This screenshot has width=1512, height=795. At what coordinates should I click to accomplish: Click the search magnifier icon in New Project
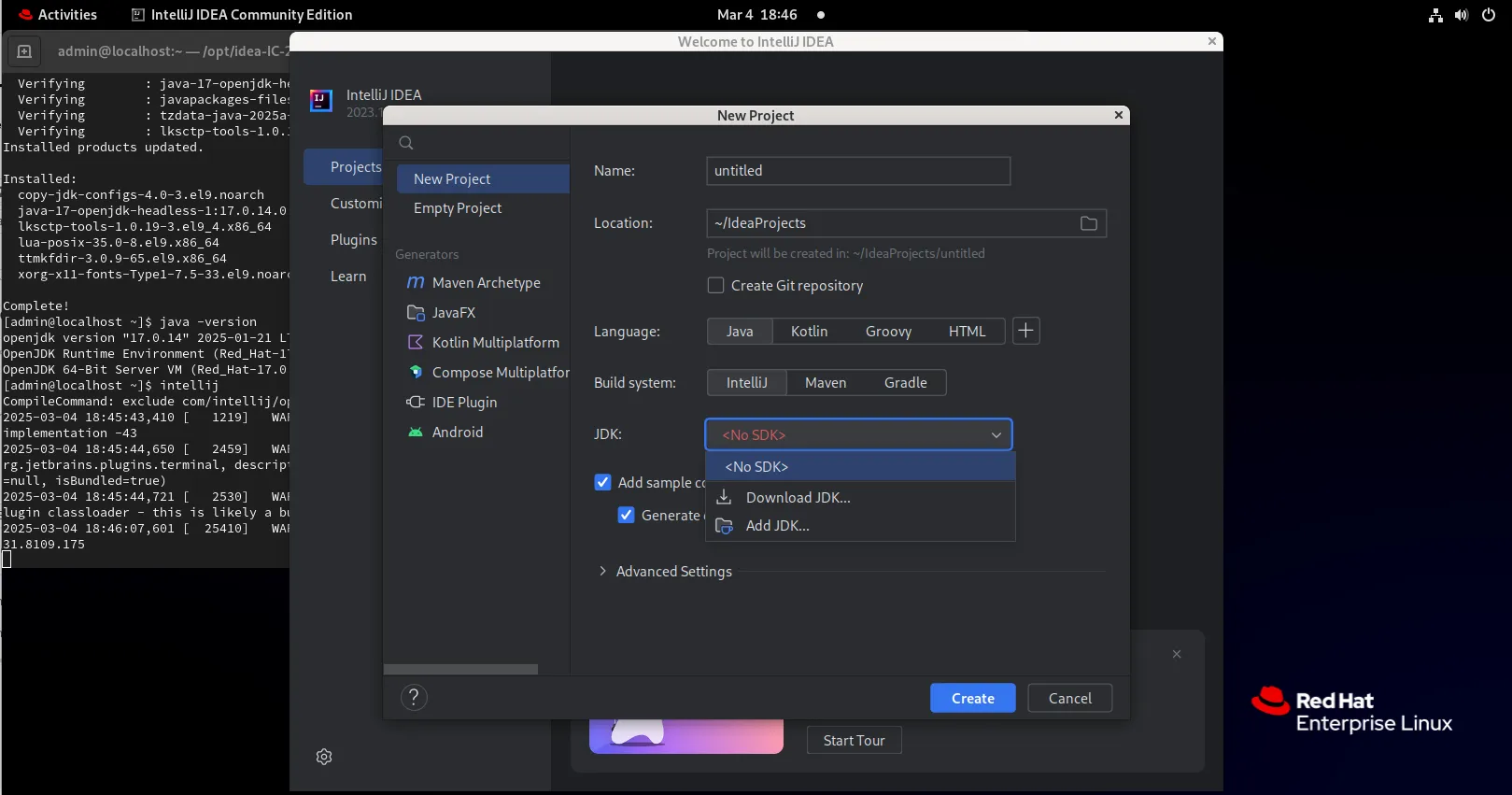406,143
